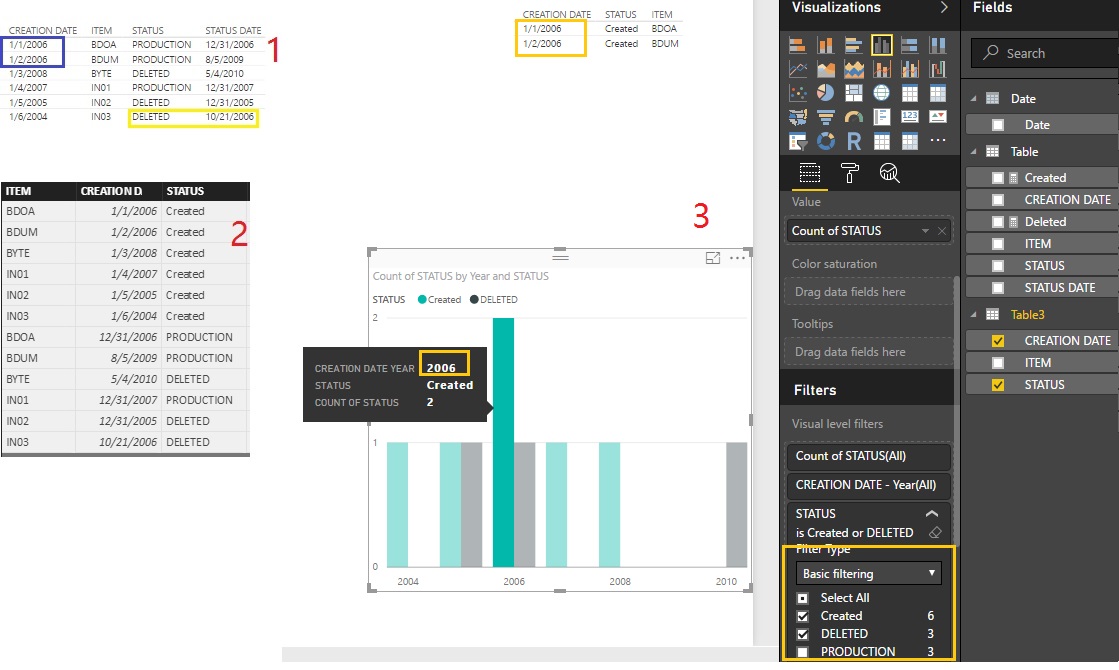Select the 100% stacked bar chart visualization
This screenshot has height=670, width=1119.
[x=909, y=46]
